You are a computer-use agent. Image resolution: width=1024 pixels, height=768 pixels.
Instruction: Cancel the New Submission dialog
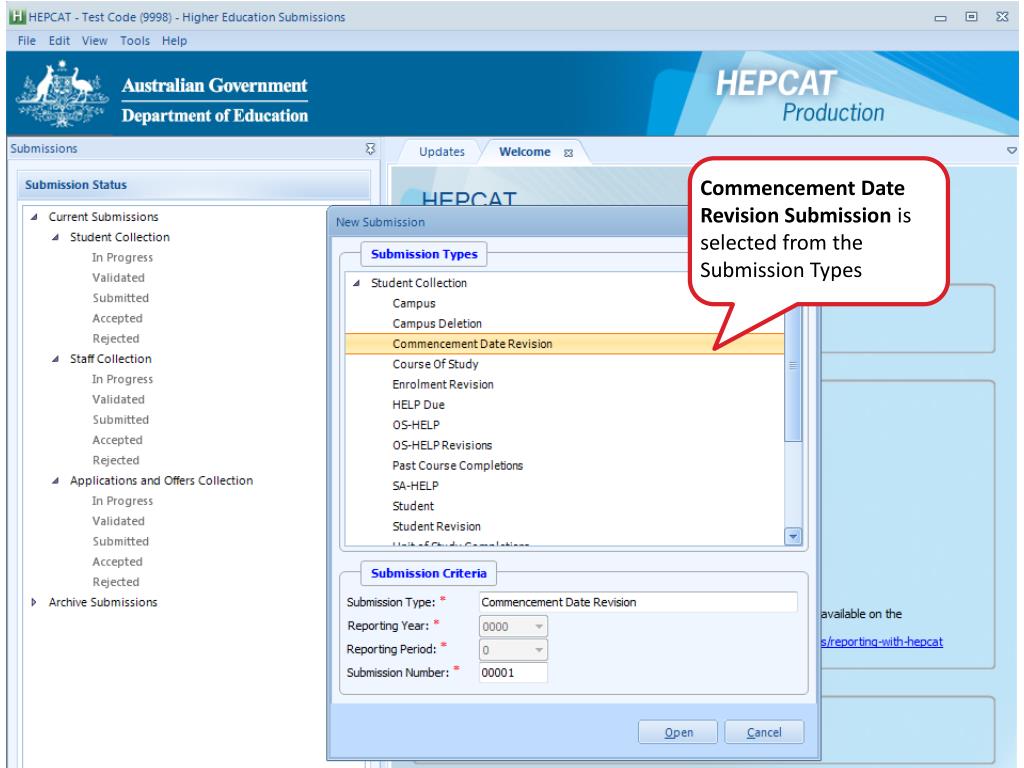coord(764,732)
